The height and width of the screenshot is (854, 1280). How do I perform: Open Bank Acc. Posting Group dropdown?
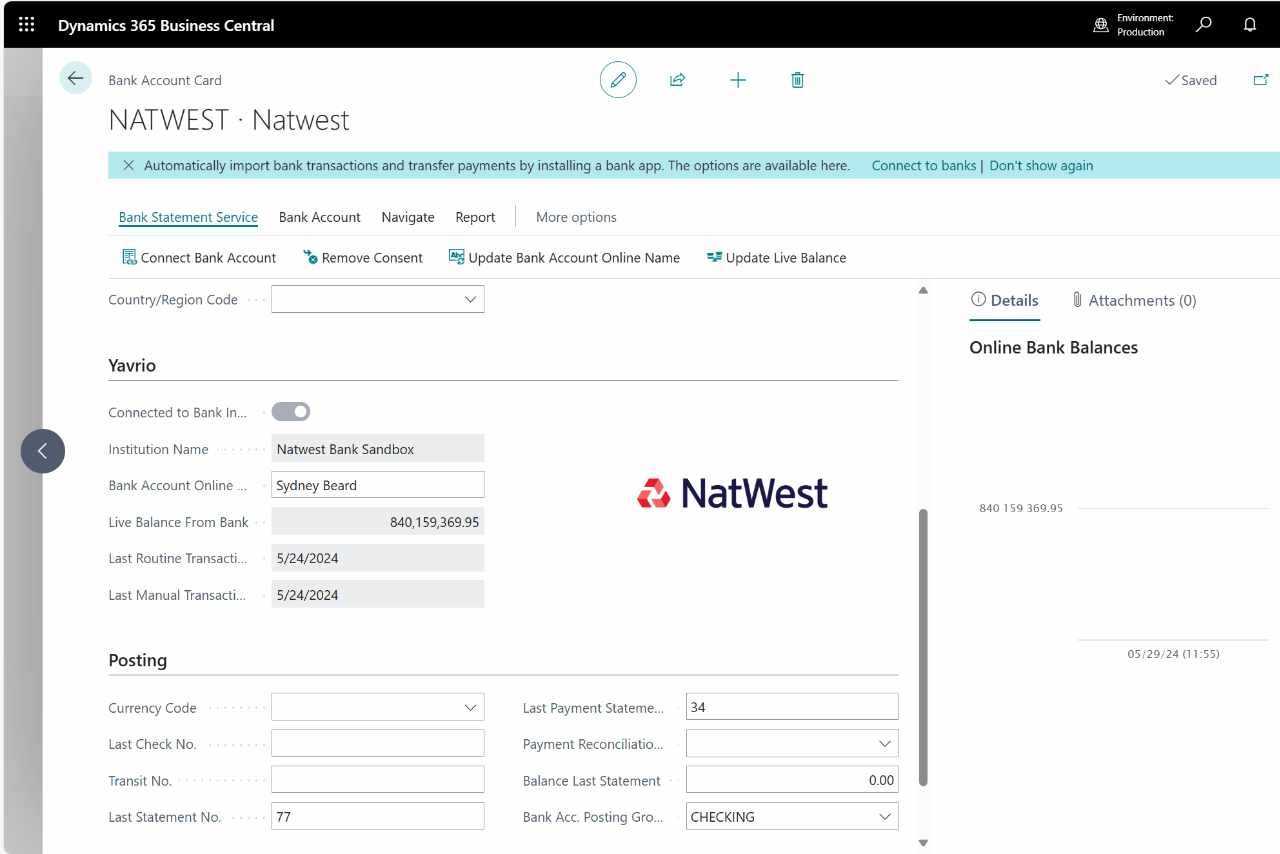pos(884,817)
